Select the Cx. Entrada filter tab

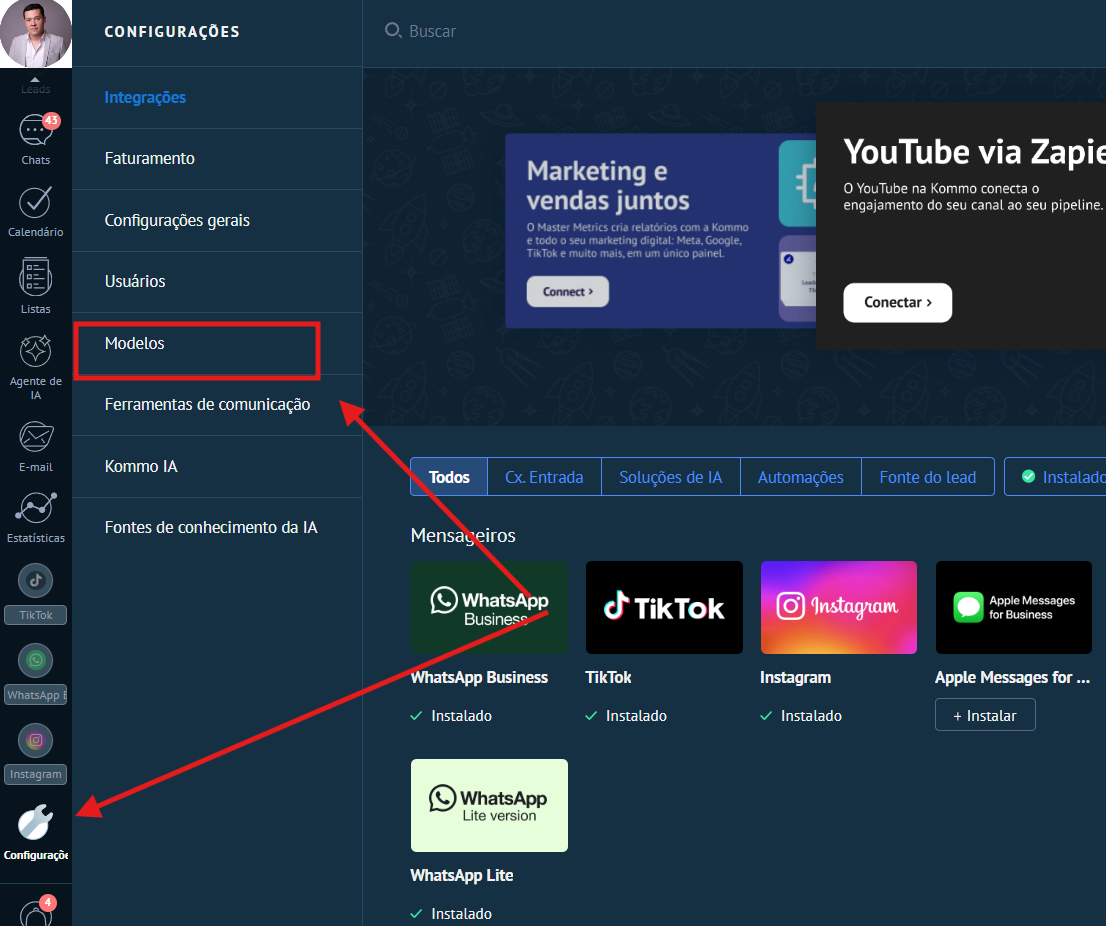[x=544, y=477]
